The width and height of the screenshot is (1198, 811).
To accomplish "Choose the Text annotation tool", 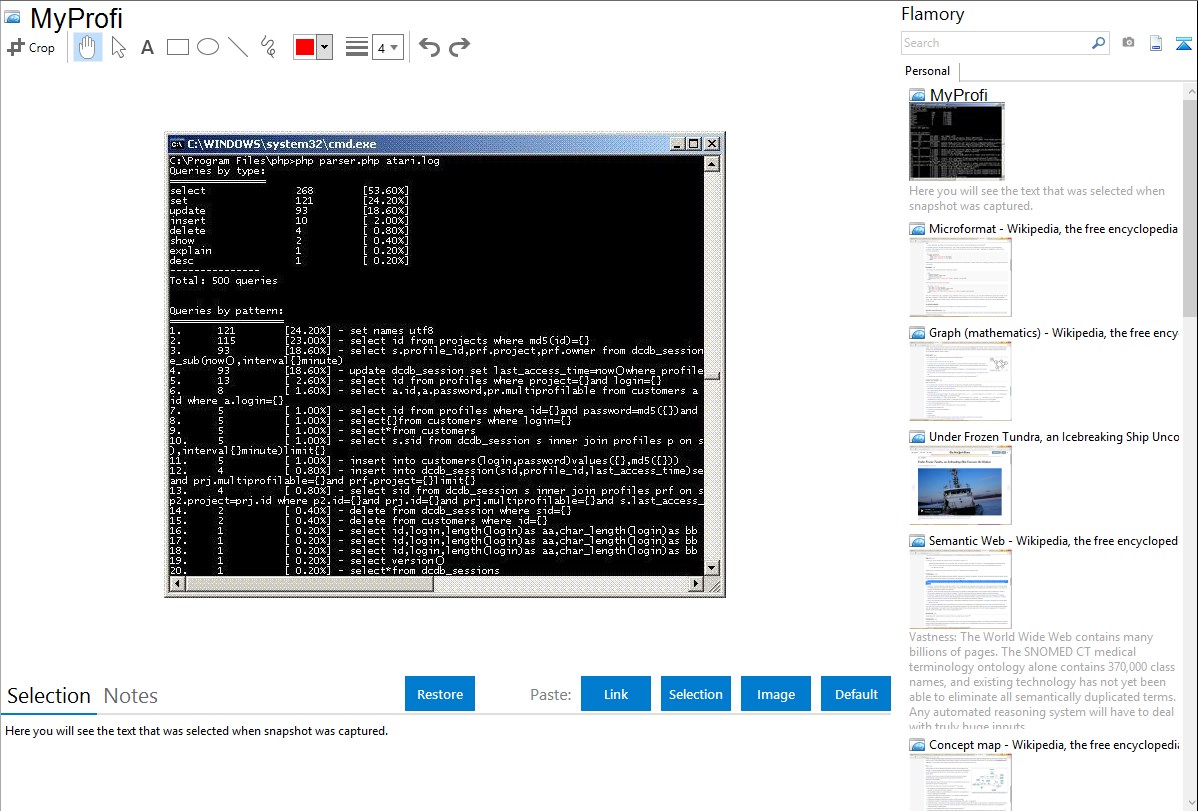I will [x=147, y=47].
